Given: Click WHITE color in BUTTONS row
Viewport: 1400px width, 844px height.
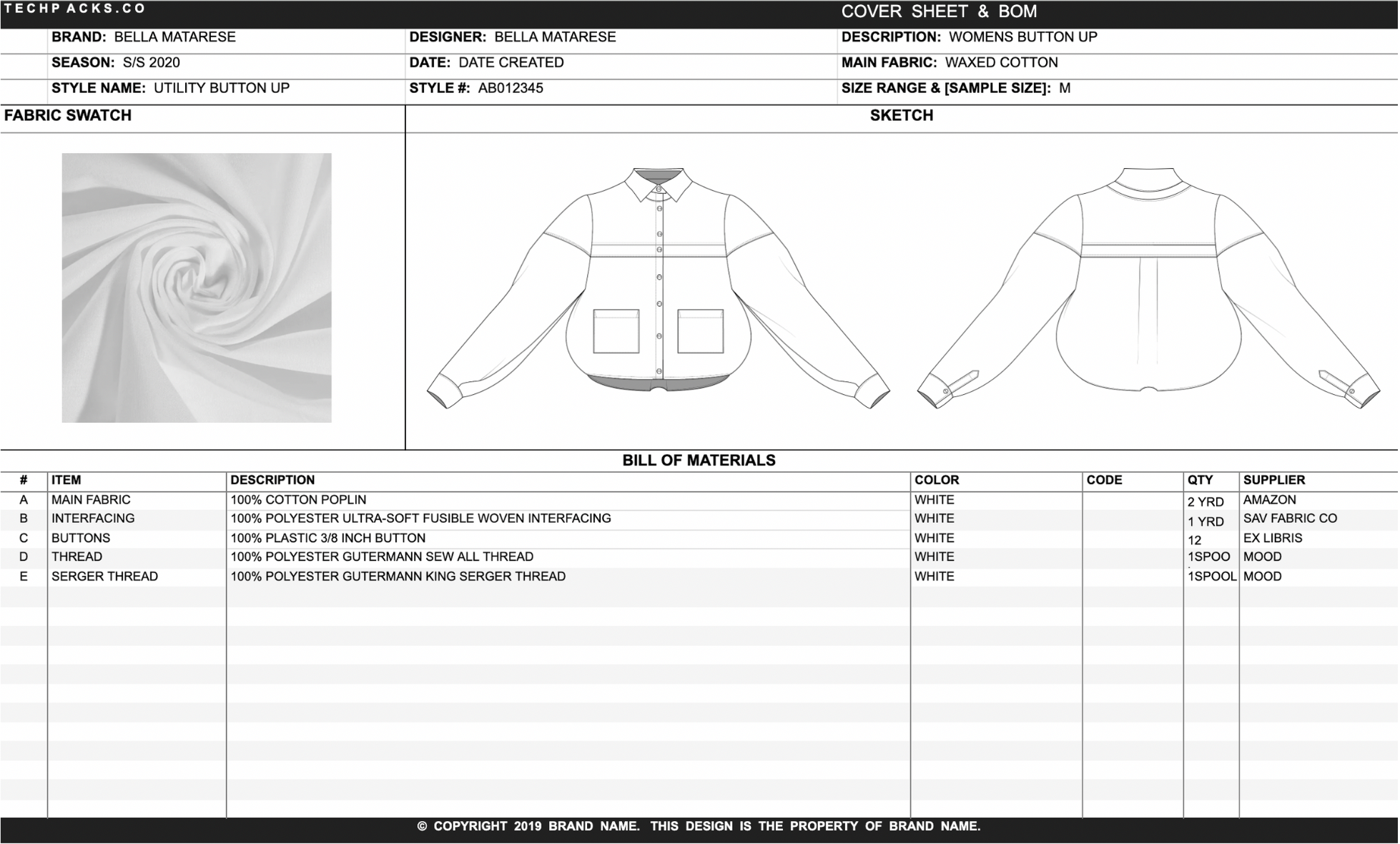Looking at the screenshot, I should [934, 539].
